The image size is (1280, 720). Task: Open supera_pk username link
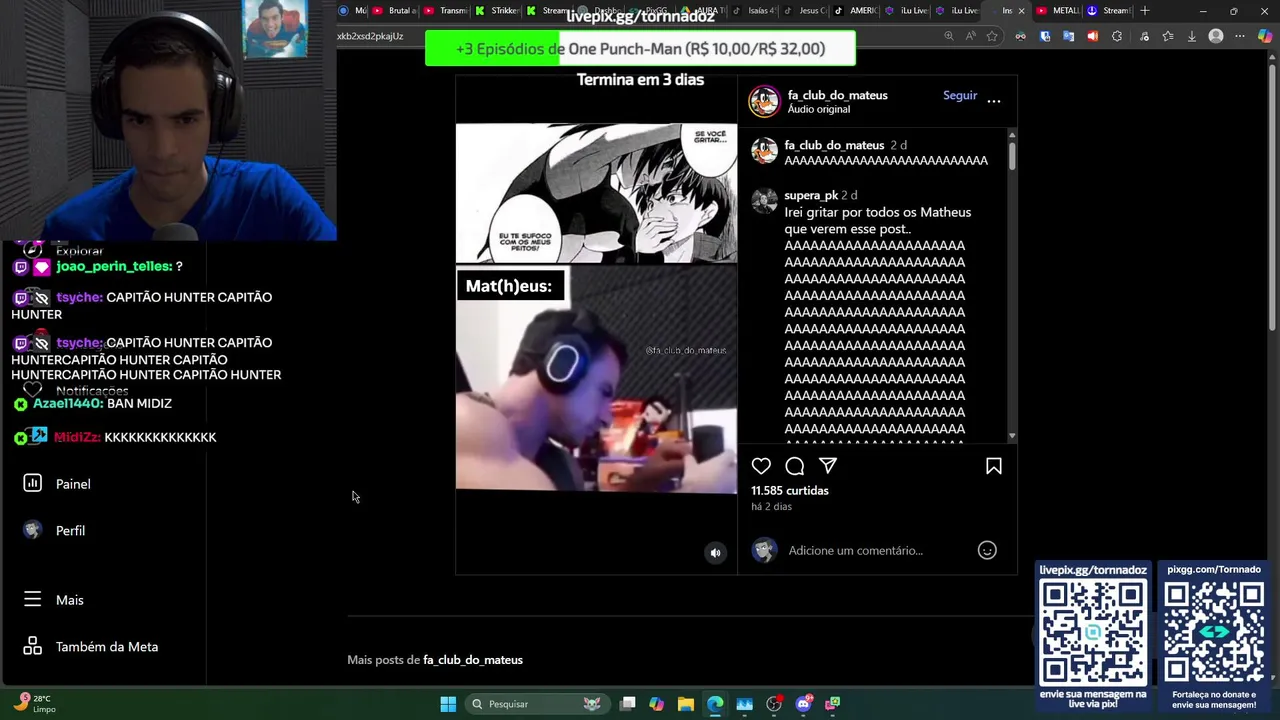(x=811, y=195)
